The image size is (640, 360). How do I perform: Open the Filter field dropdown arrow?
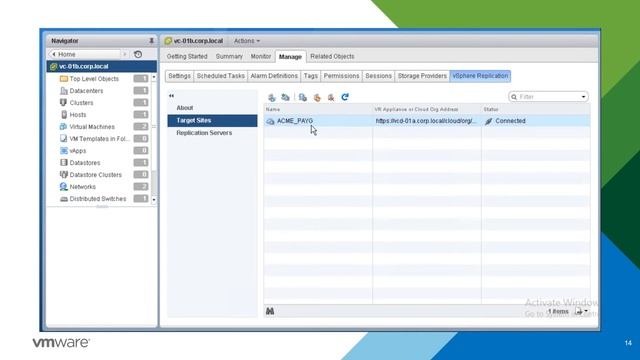point(584,97)
